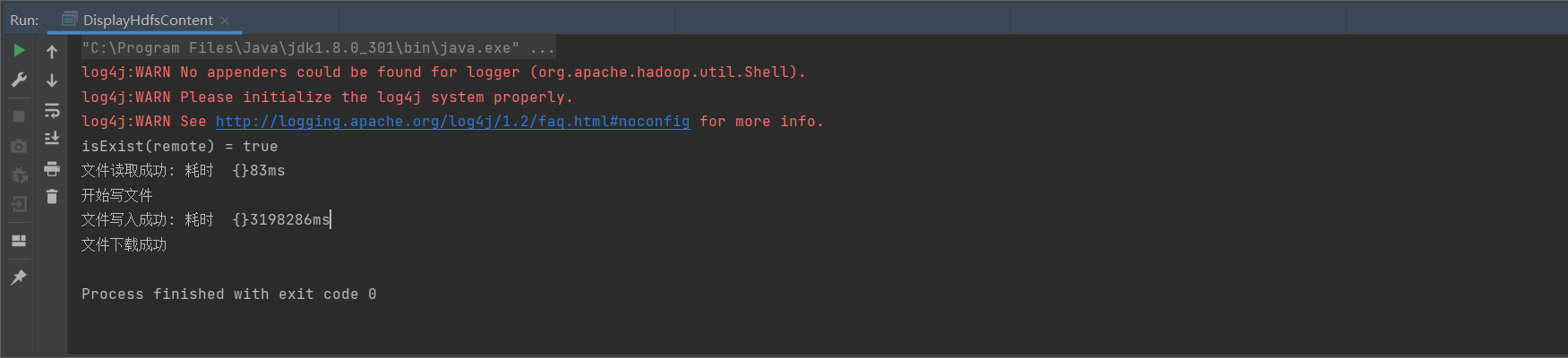Click the camera thread dump icon

(19, 146)
